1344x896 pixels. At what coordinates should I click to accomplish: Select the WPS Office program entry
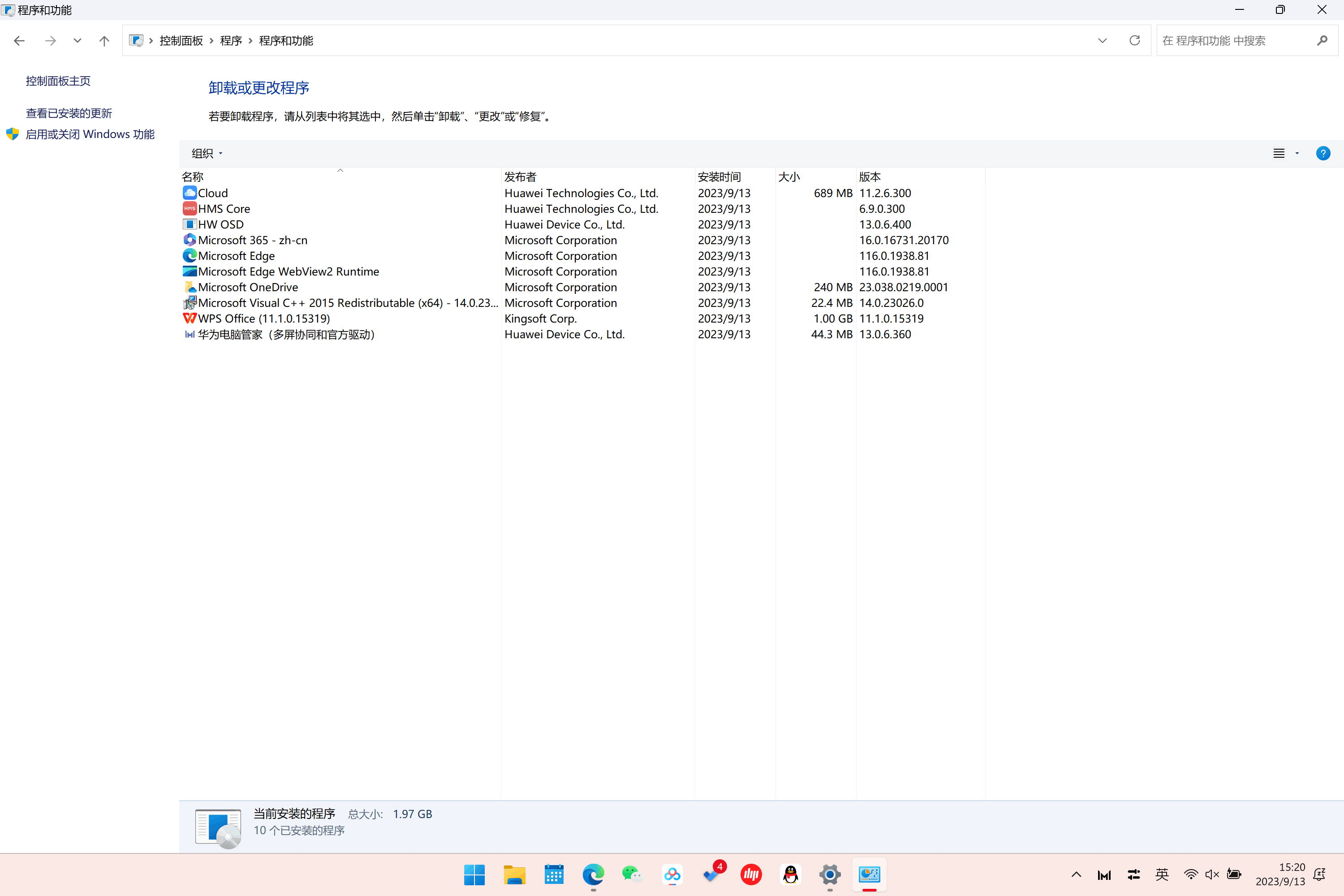263,318
